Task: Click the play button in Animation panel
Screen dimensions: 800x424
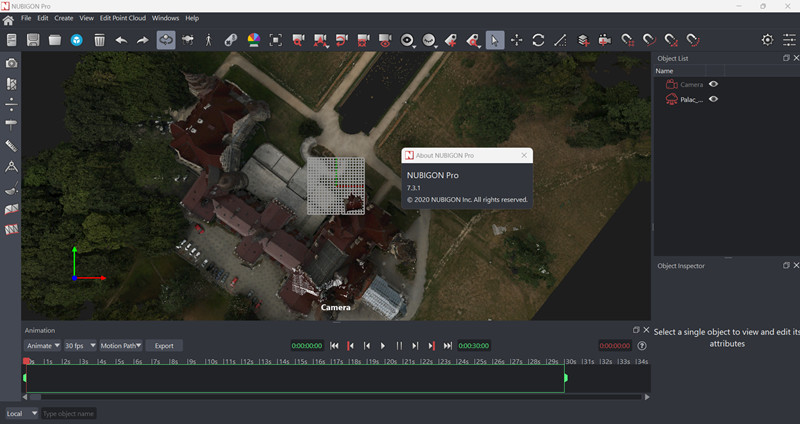Action: [x=383, y=346]
